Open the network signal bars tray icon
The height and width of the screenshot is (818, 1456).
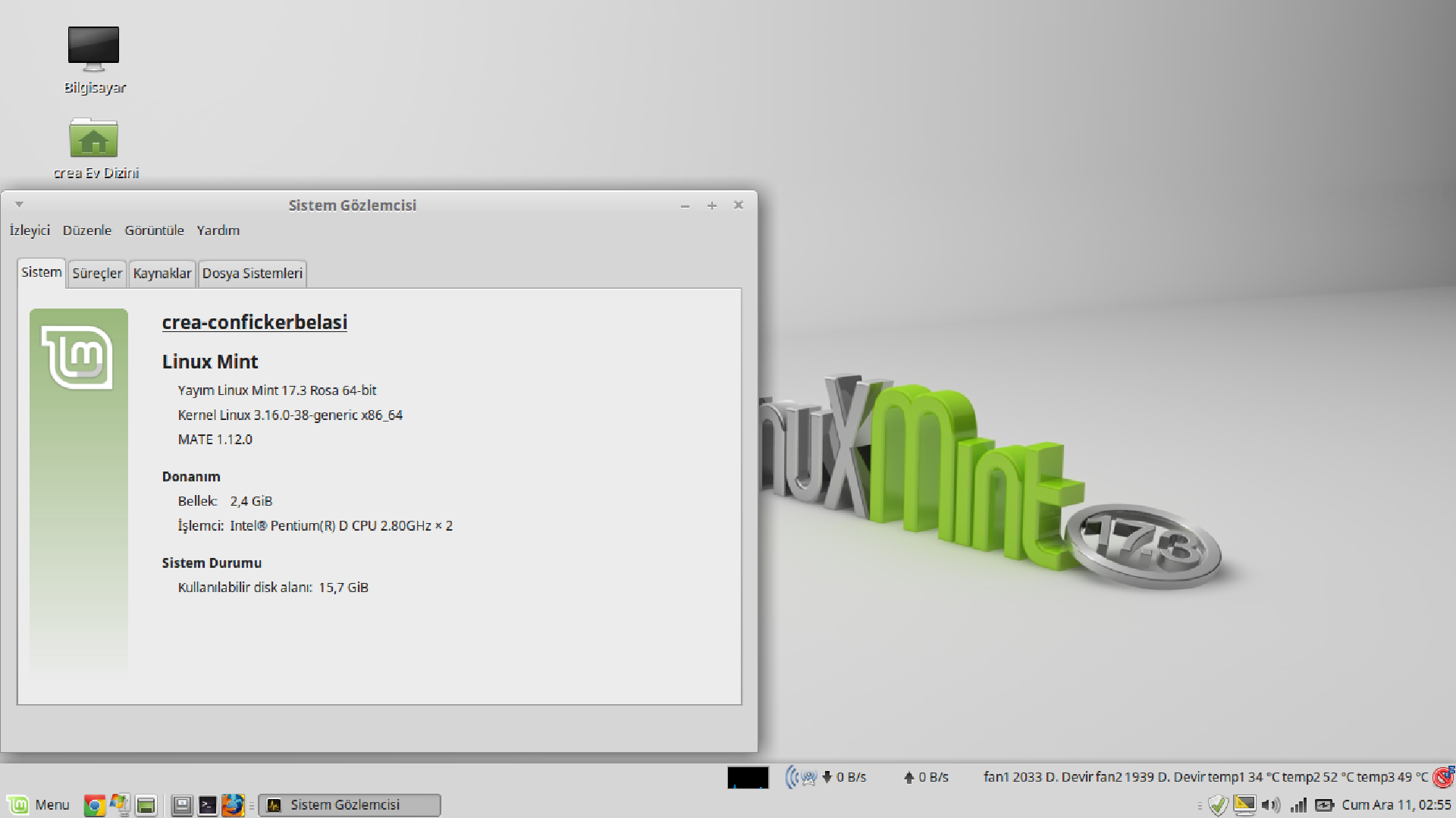pyautogui.click(x=1298, y=805)
